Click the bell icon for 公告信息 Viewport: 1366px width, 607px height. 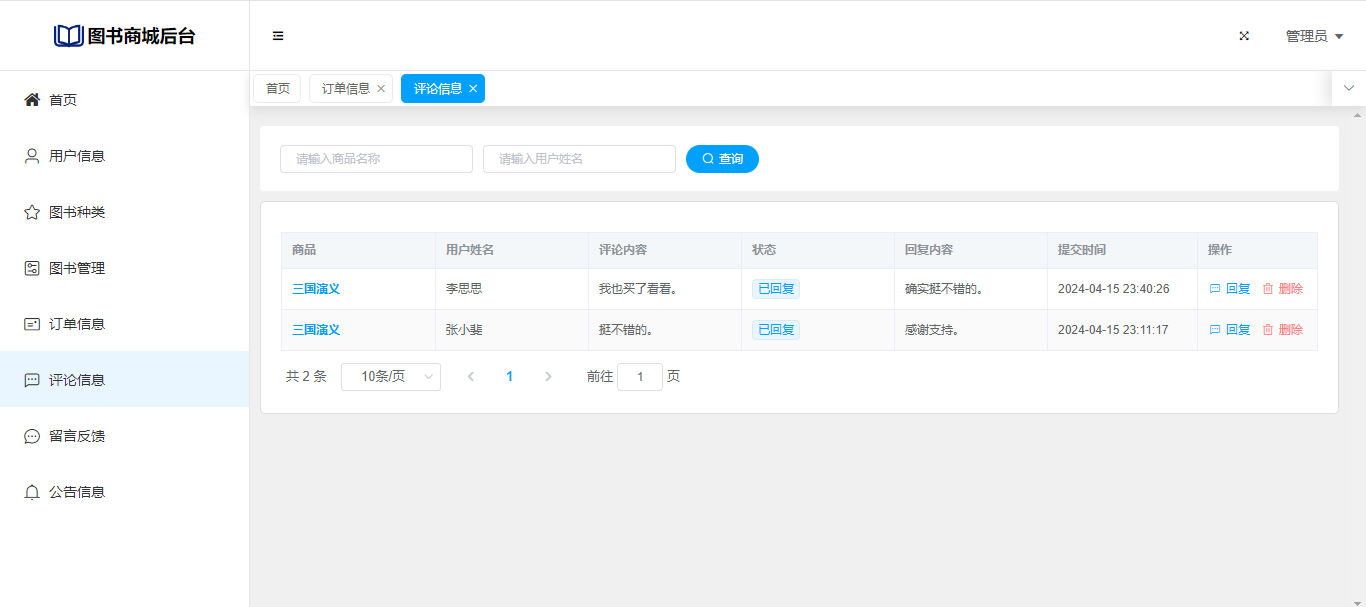(x=32, y=492)
